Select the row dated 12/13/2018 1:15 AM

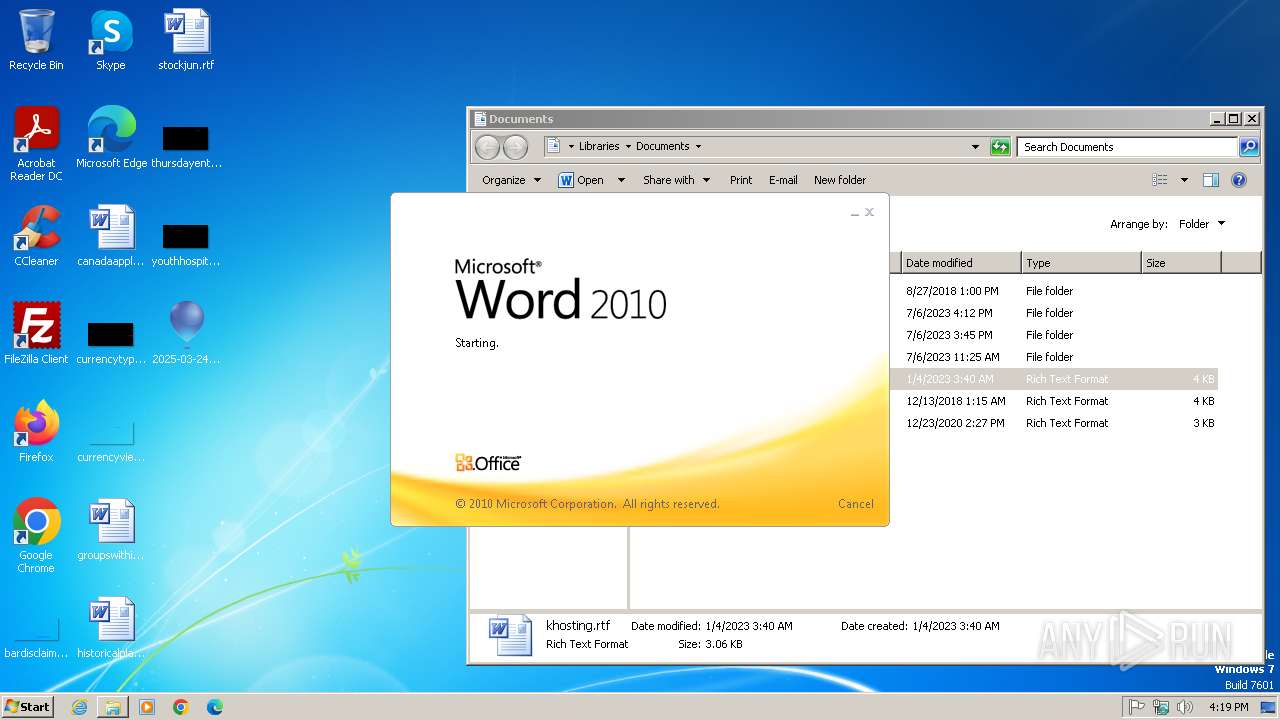click(1054, 401)
